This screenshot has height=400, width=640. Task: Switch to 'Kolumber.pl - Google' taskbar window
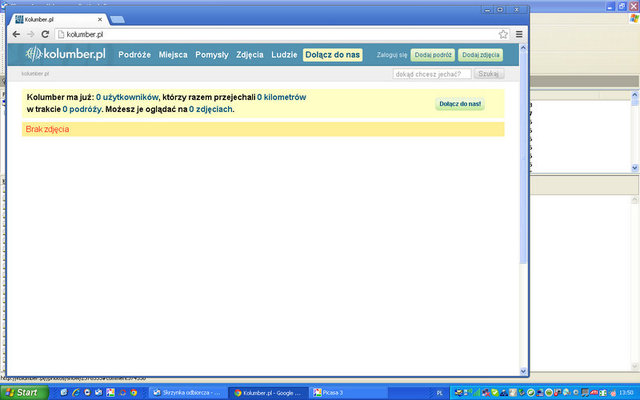coord(268,393)
